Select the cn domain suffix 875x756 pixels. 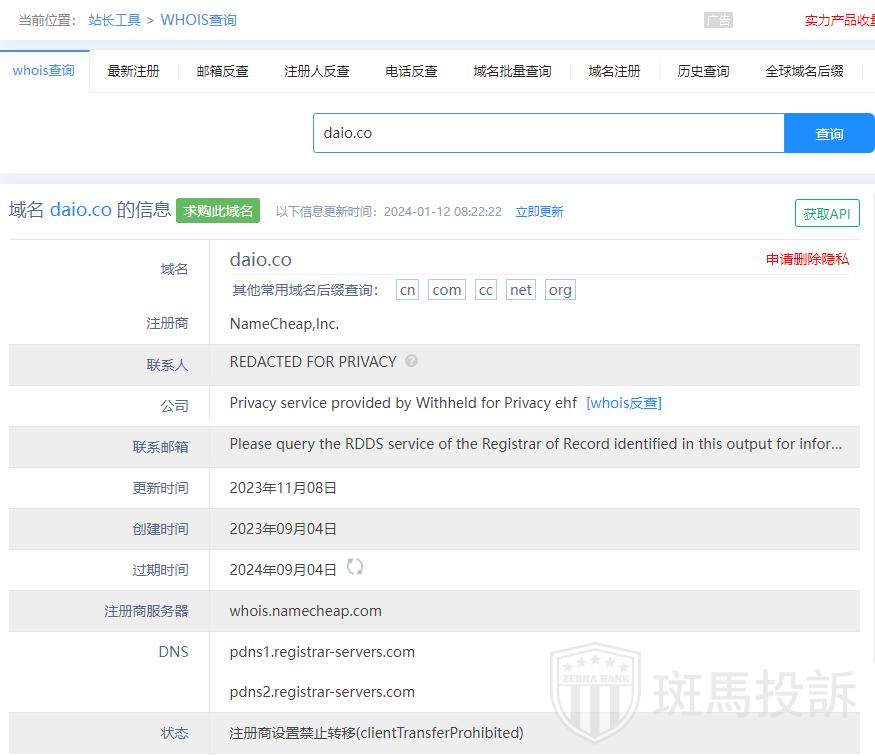(407, 290)
